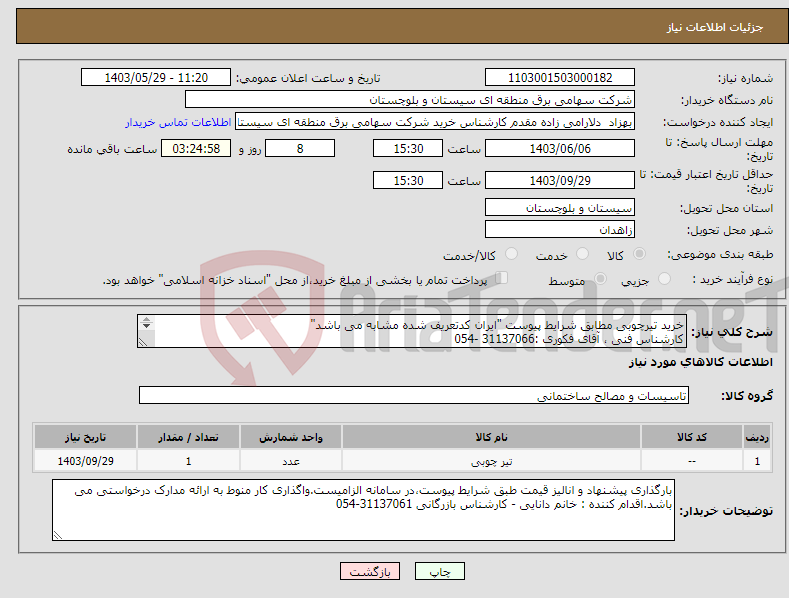Image resolution: width=789 pixels, height=598 pixels.
Task: Click the response deadline time 15:30
Action: (x=408, y=148)
